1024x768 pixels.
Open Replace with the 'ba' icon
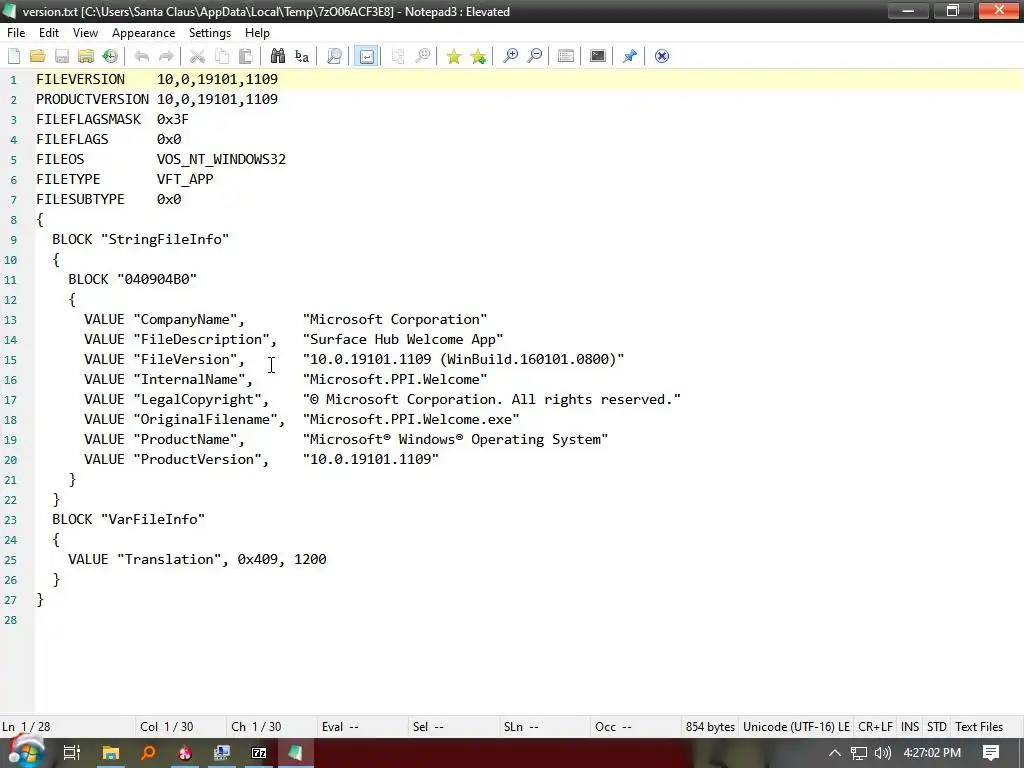[302, 56]
